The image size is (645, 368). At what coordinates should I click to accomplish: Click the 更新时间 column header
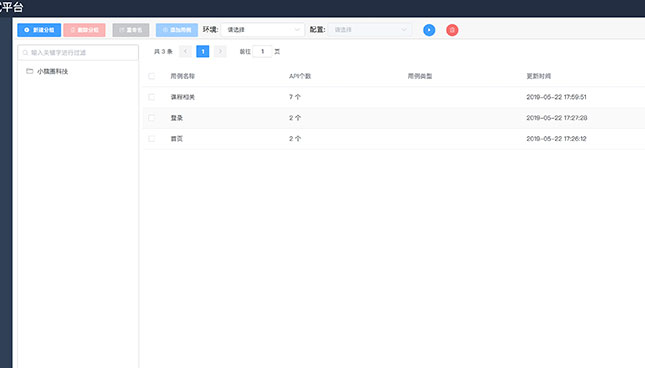click(x=538, y=76)
